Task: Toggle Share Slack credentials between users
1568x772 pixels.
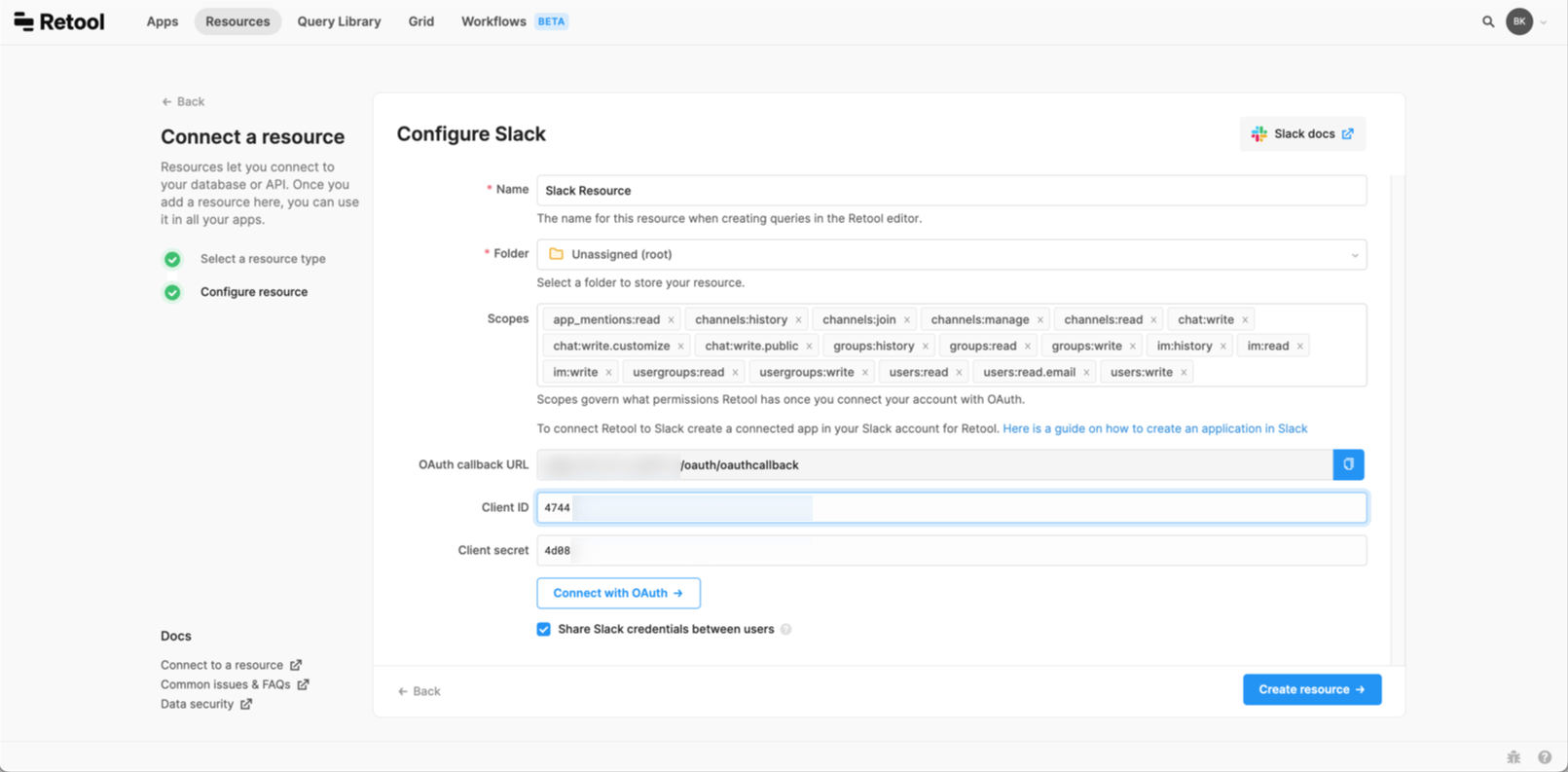Action: [x=543, y=629]
